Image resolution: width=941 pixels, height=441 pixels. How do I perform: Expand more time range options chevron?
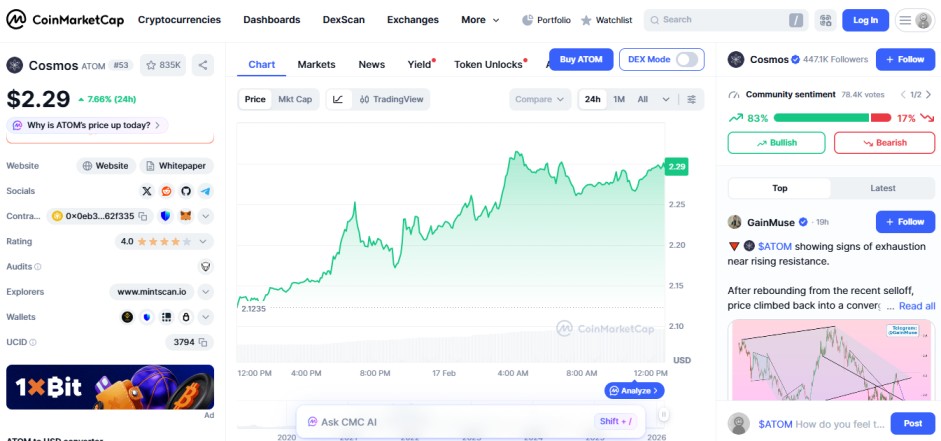click(x=666, y=99)
